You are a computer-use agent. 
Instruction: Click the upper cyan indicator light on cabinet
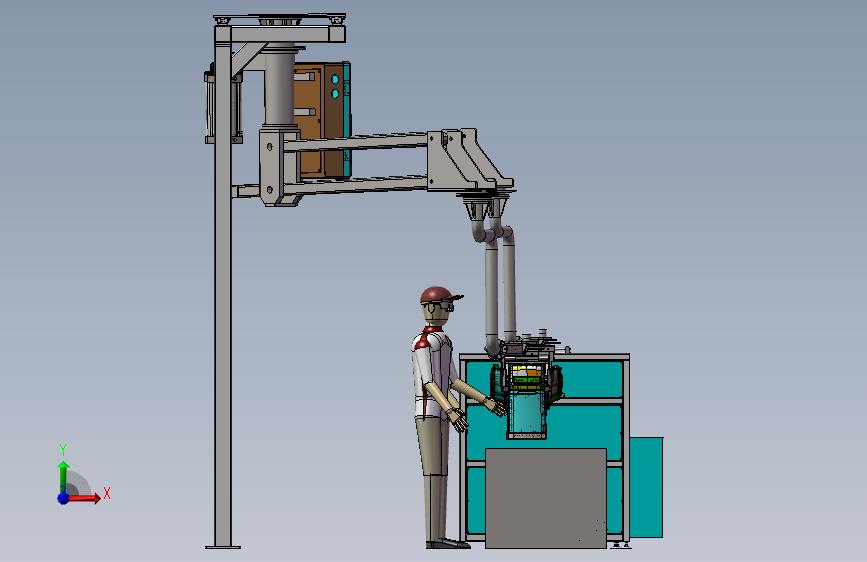click(335, 80)
